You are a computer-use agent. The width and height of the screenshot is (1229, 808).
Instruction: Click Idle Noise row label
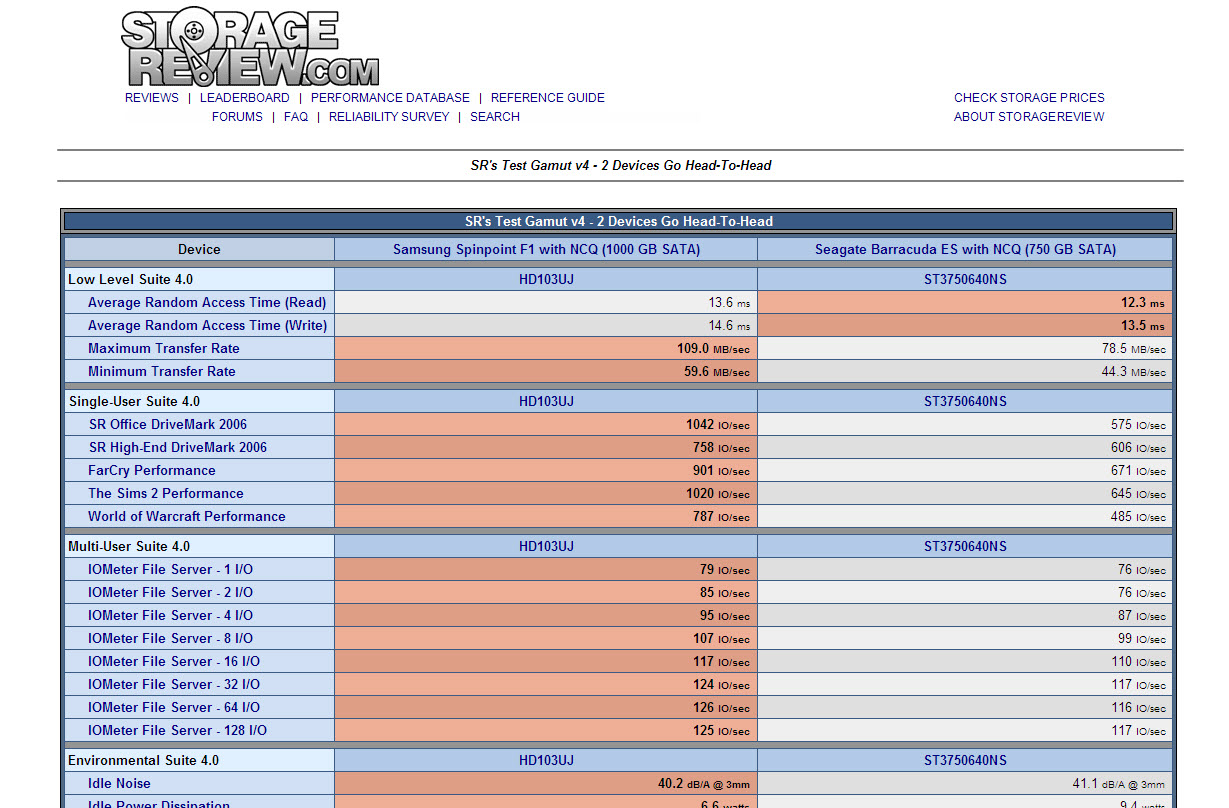coord(119,783)
